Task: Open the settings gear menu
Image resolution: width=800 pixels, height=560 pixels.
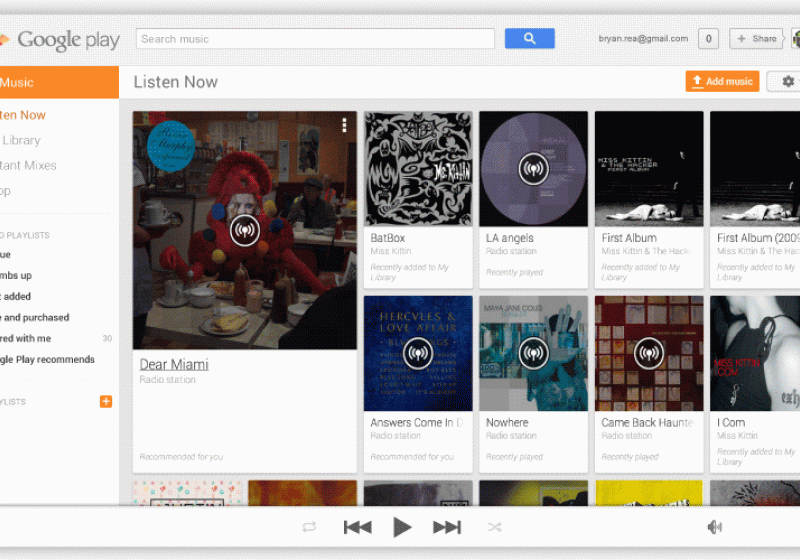Action: coord(788,82)
